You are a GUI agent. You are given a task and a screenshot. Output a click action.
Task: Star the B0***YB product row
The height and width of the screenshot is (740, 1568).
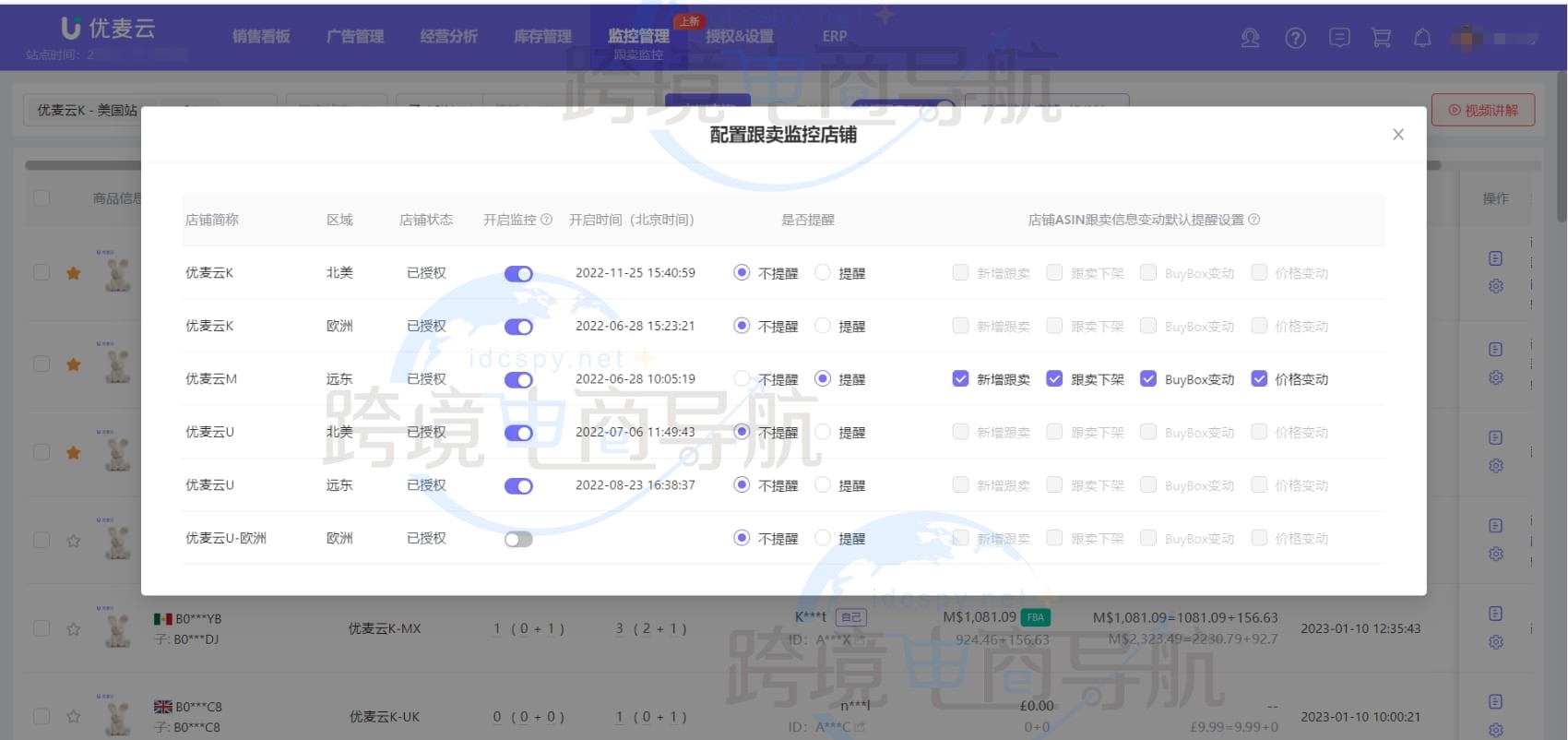point(74,629)
